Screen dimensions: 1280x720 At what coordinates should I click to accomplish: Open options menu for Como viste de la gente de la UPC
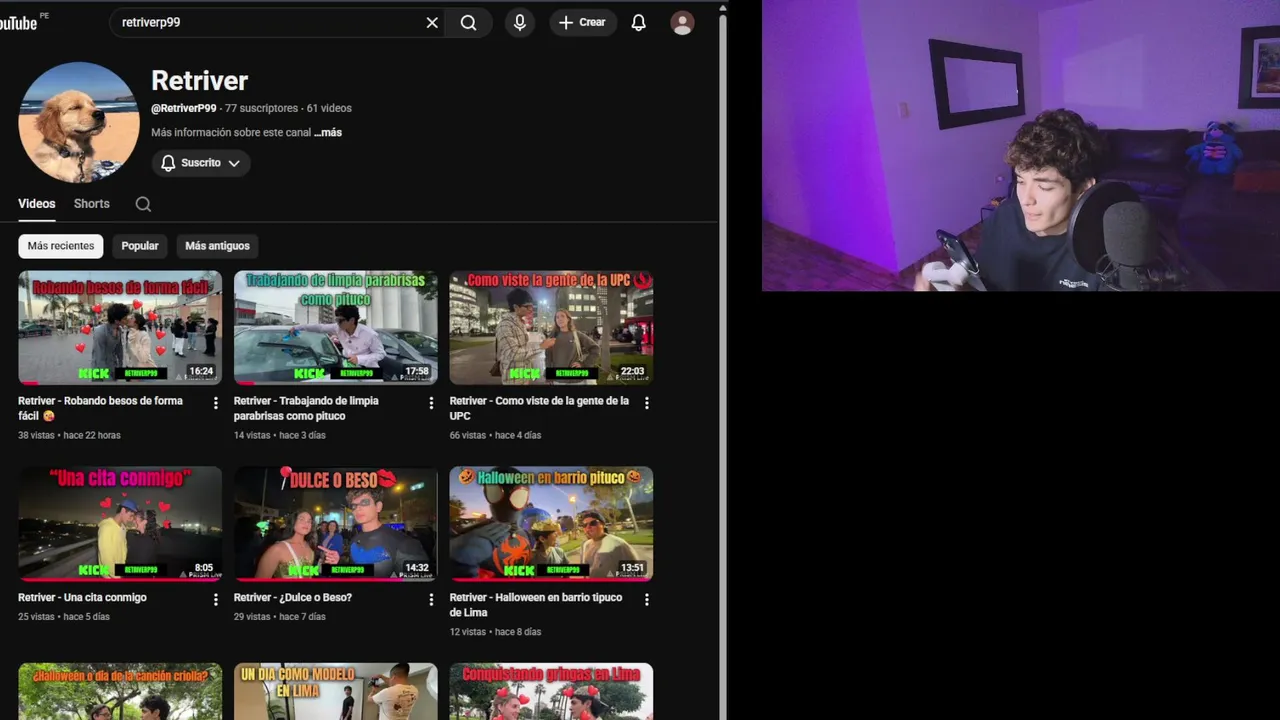click(646, 403)
